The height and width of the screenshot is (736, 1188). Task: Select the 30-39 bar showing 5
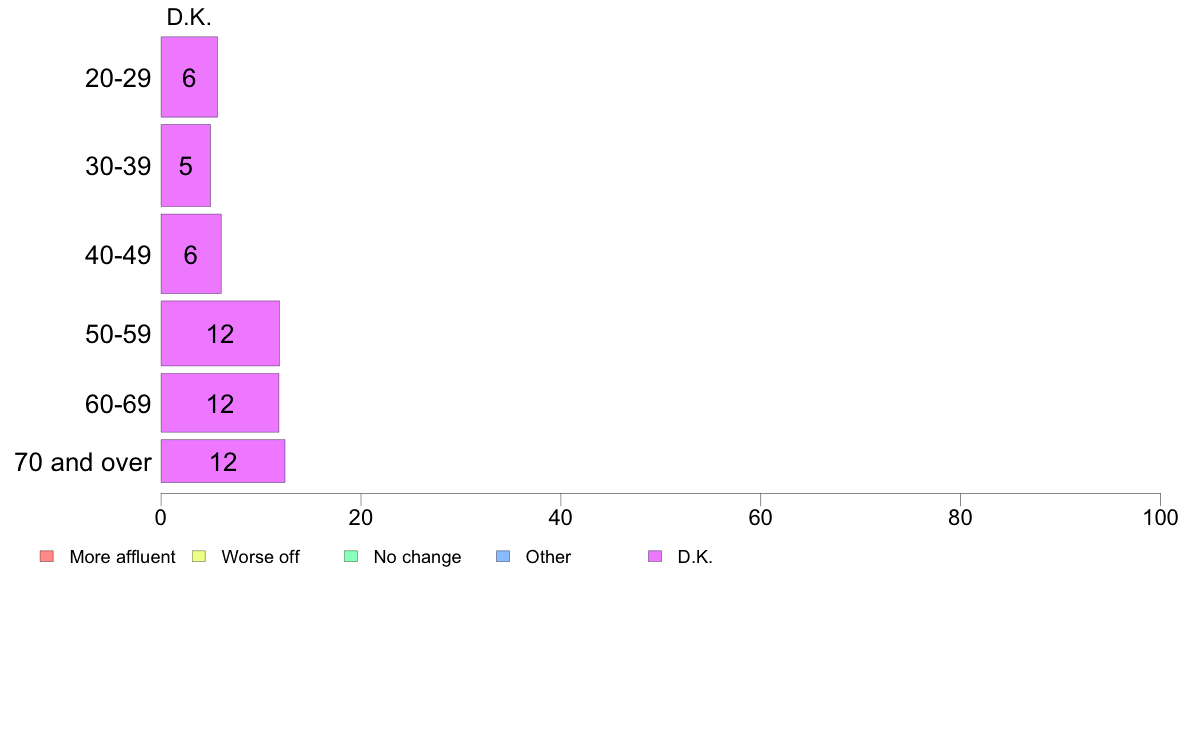click(186, 165)
